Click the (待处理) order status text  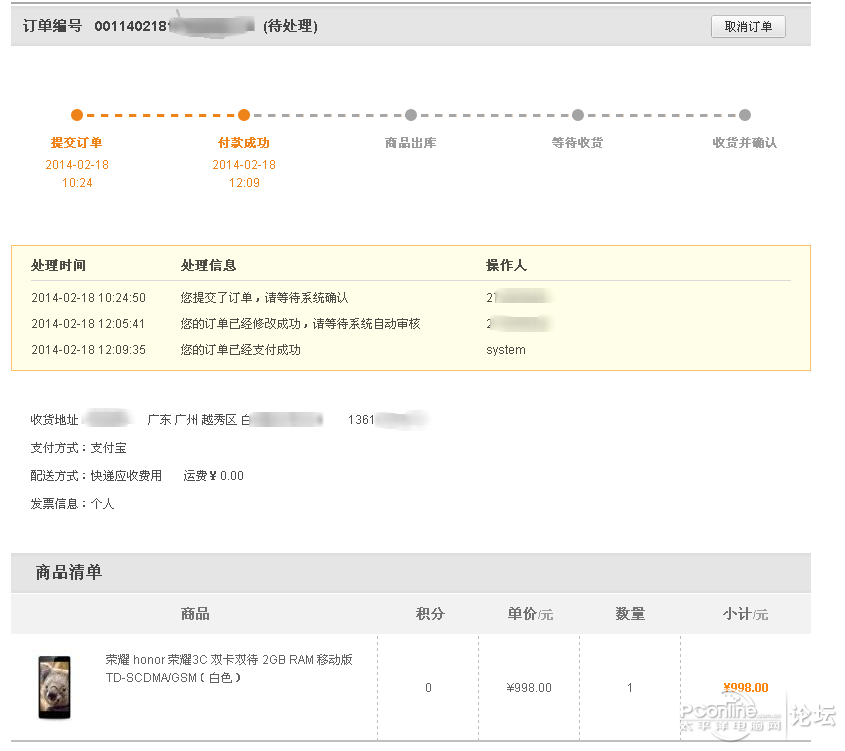(290, 26)
